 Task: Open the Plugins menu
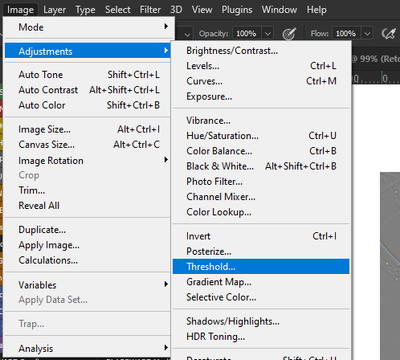[237, 10]
